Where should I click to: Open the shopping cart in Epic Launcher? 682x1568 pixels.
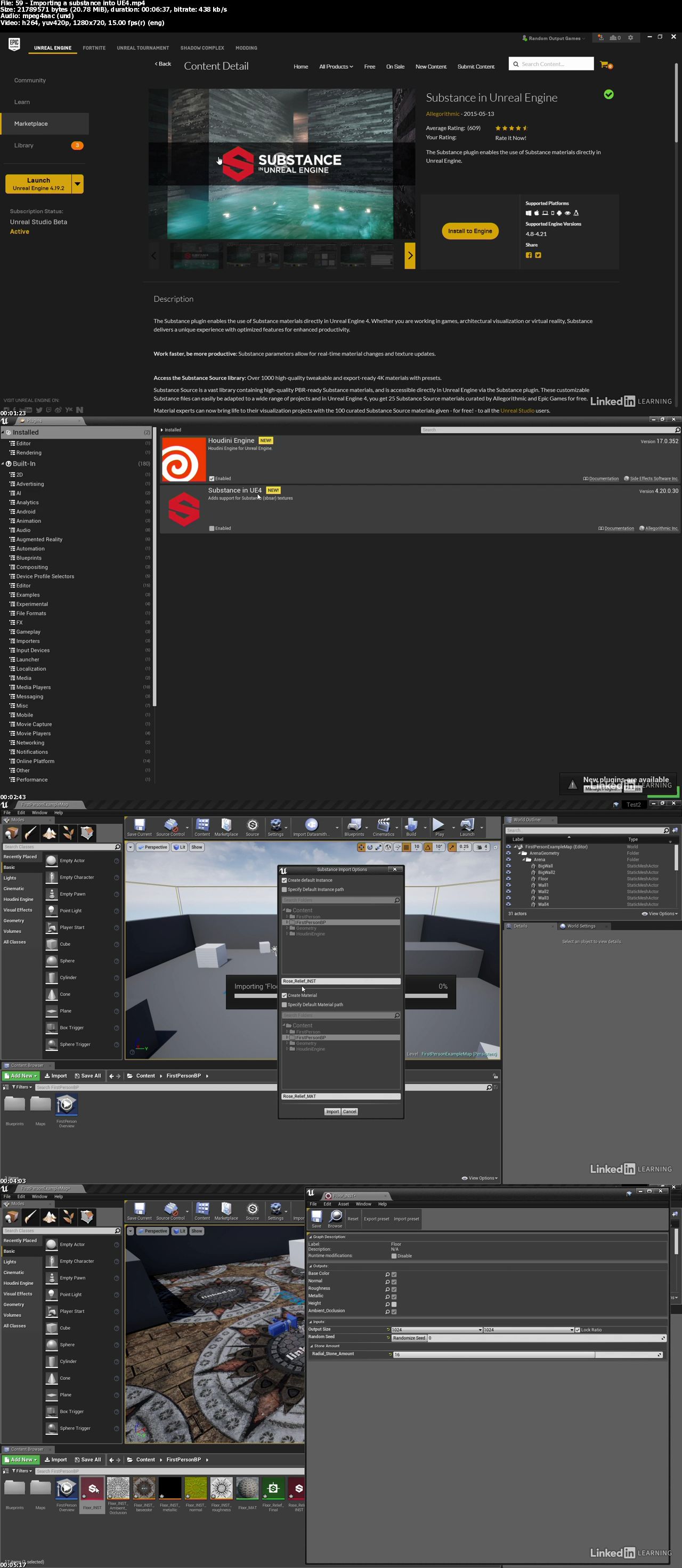point(605,65)
